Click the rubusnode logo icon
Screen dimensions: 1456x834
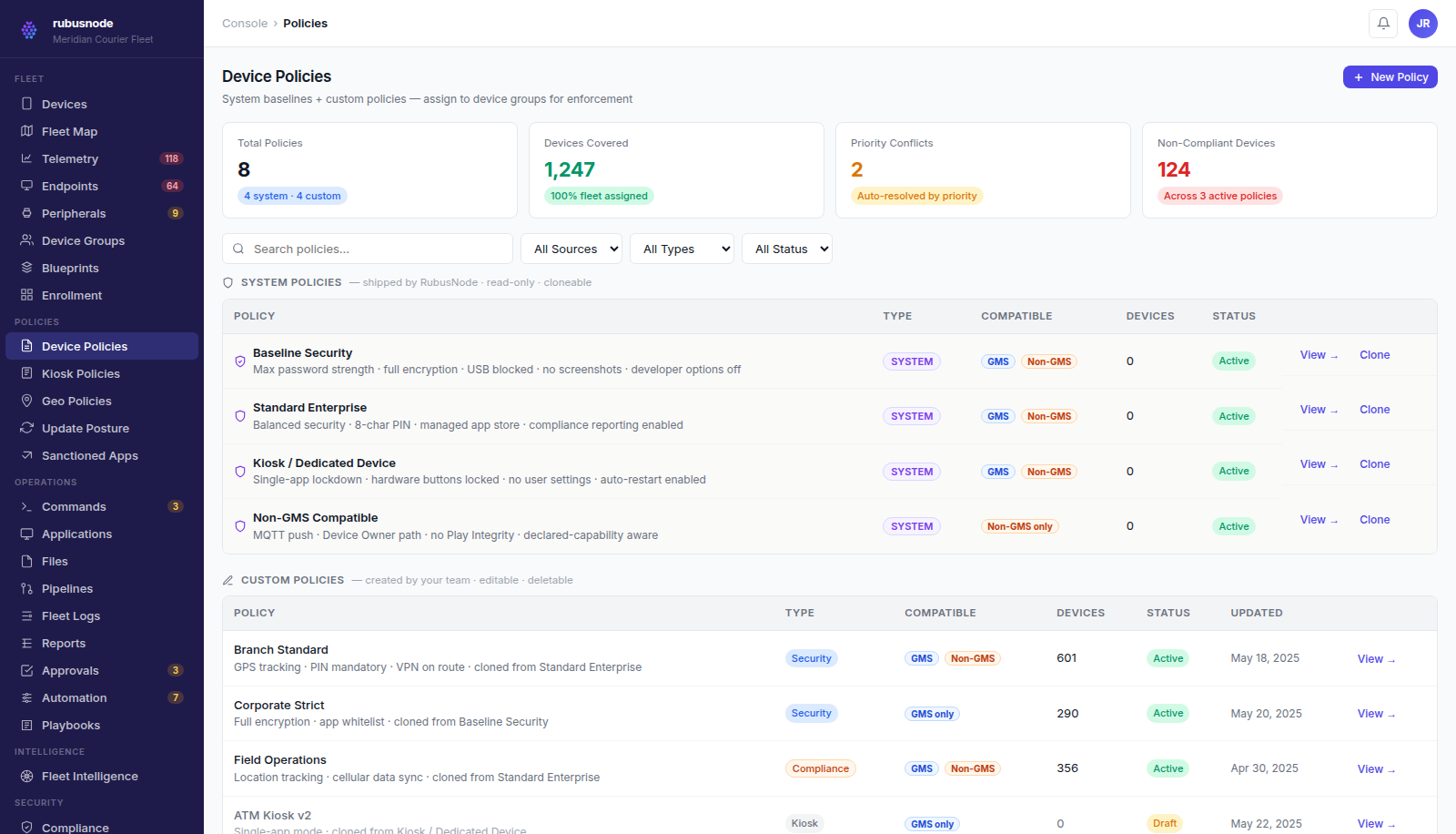coord(29,30)
